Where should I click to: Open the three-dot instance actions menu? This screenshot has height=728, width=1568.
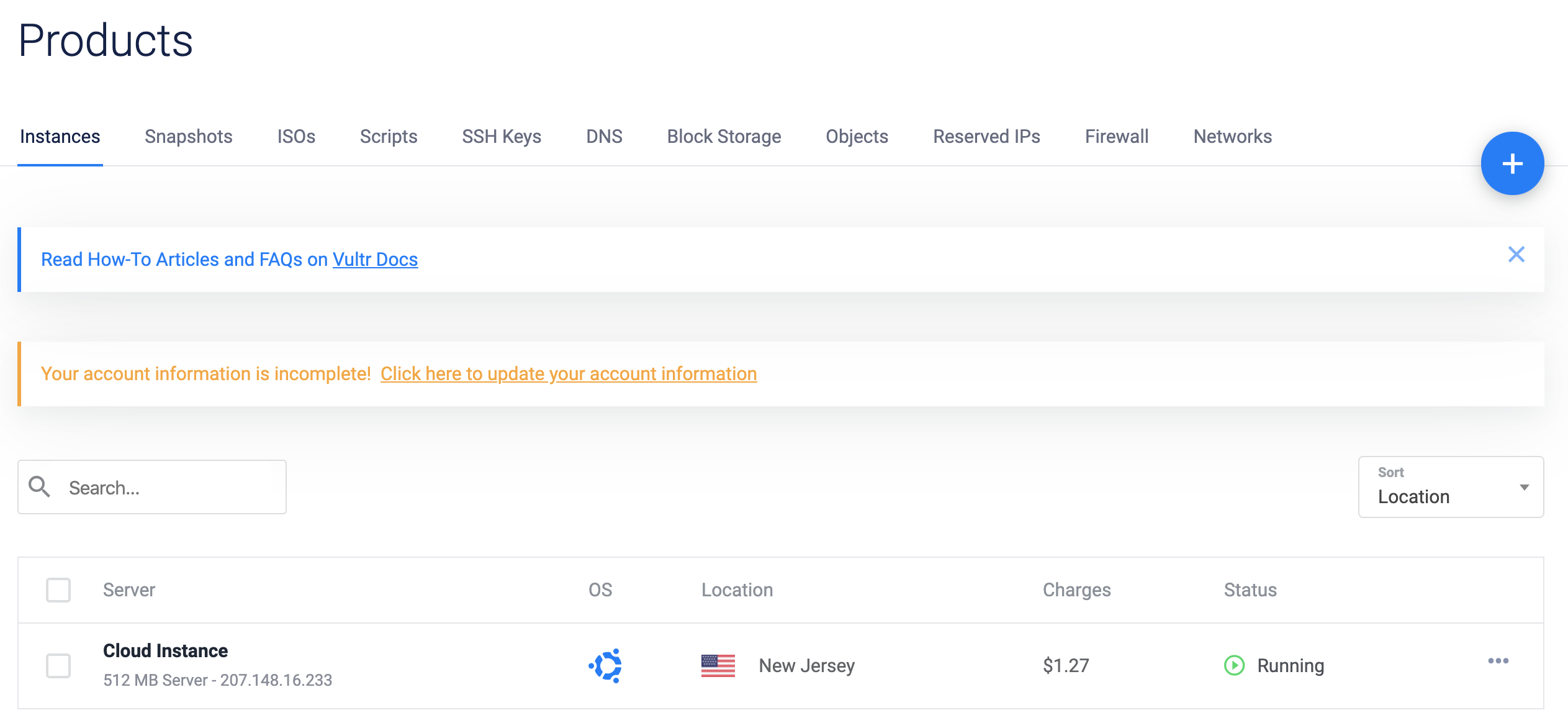point(1498,661)
